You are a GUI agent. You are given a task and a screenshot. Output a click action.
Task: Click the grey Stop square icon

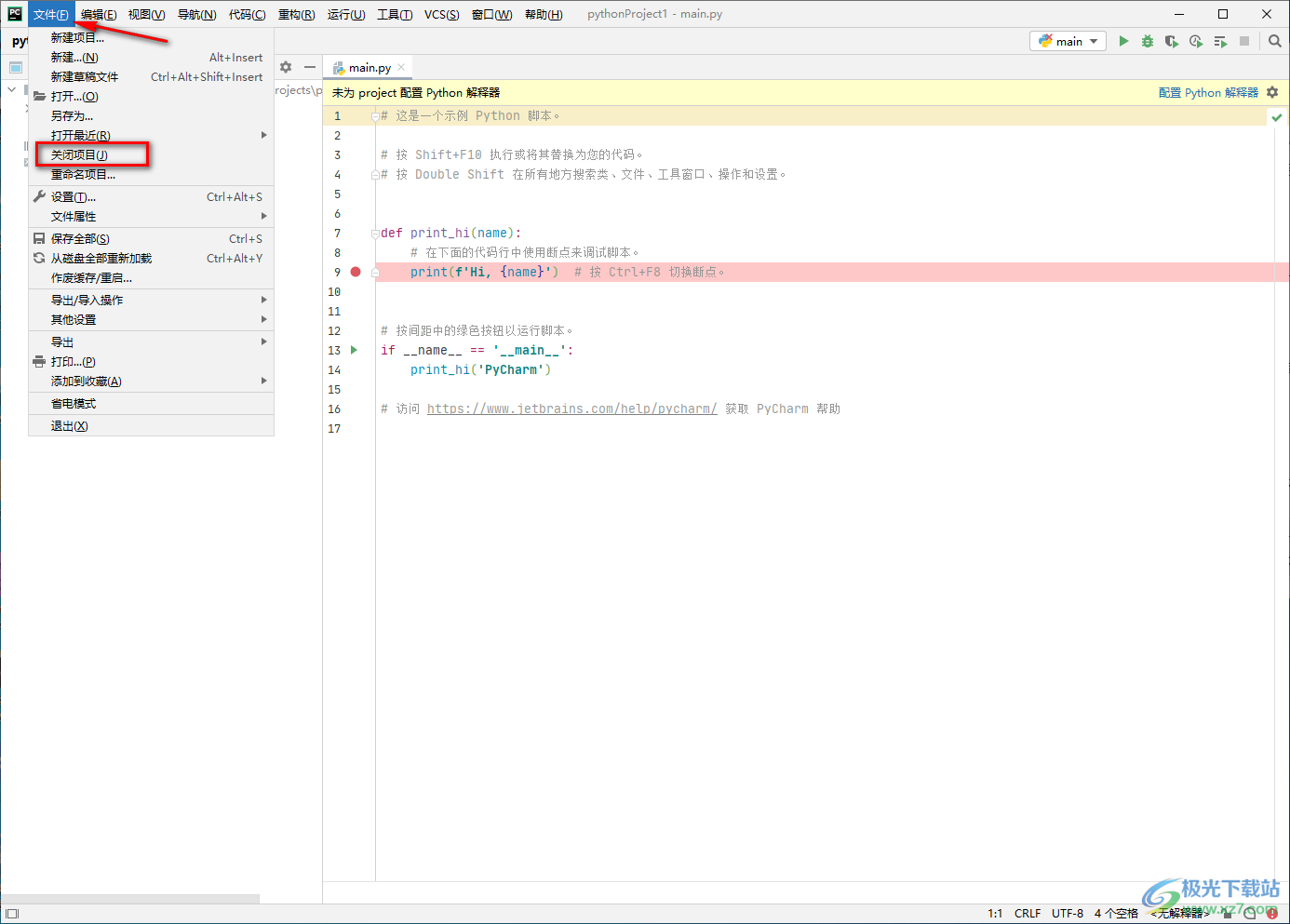click(x=1244, y=41)
